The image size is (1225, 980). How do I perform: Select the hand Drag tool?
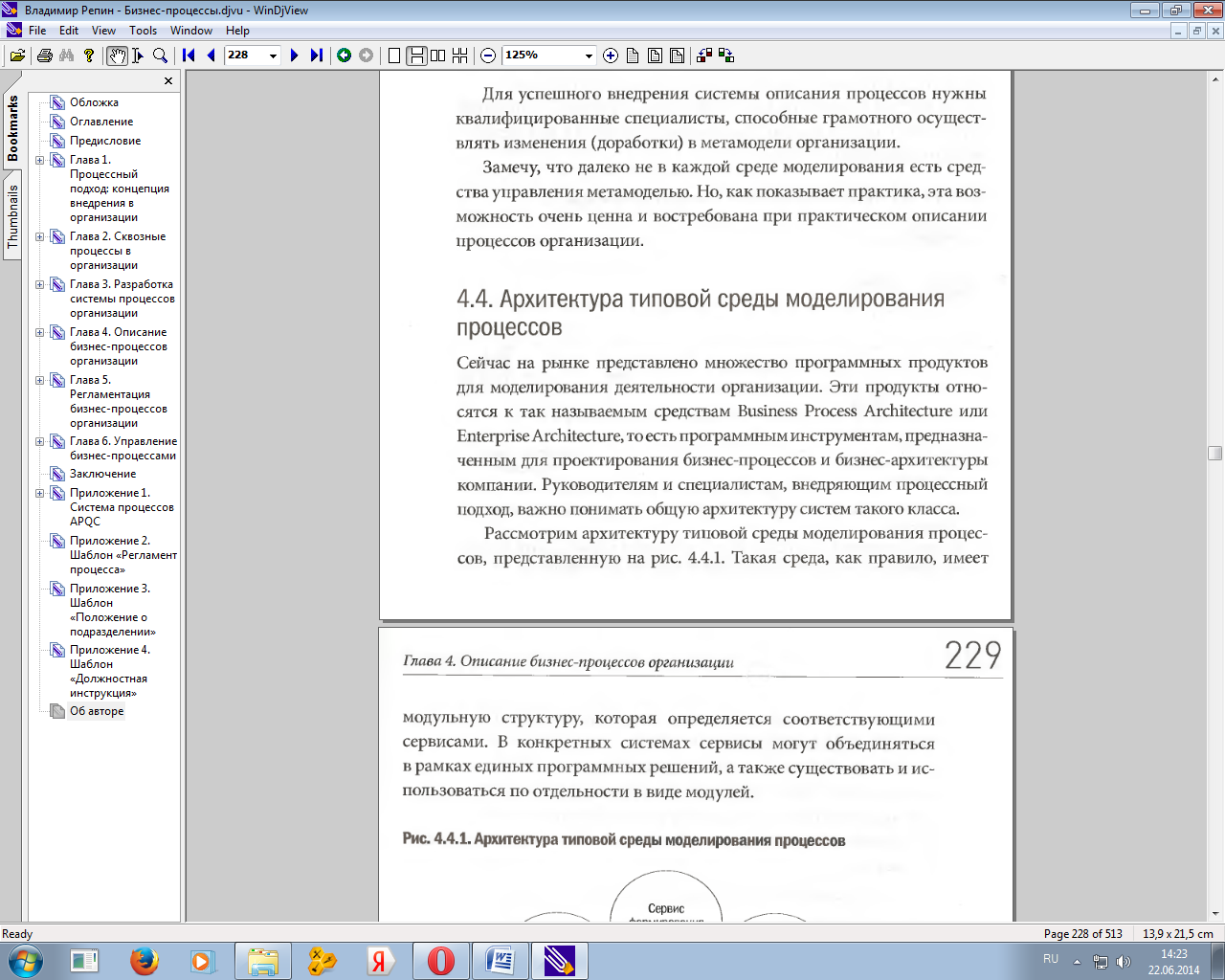point(116,56)
